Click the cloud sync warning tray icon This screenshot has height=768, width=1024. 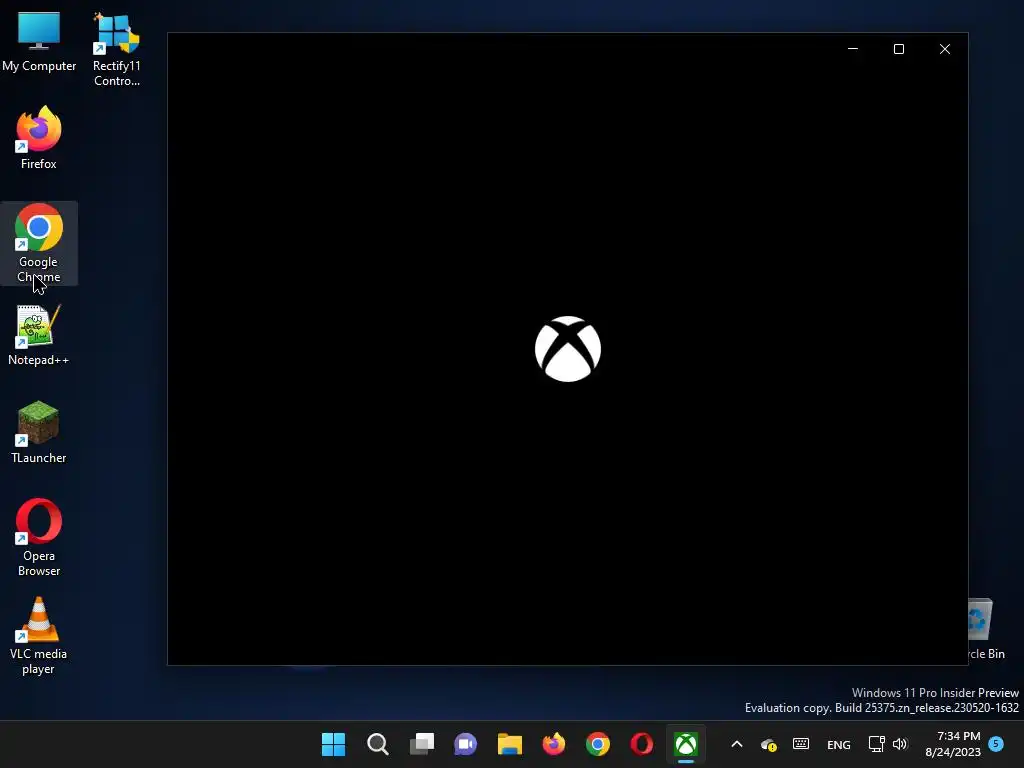[769, 744]
